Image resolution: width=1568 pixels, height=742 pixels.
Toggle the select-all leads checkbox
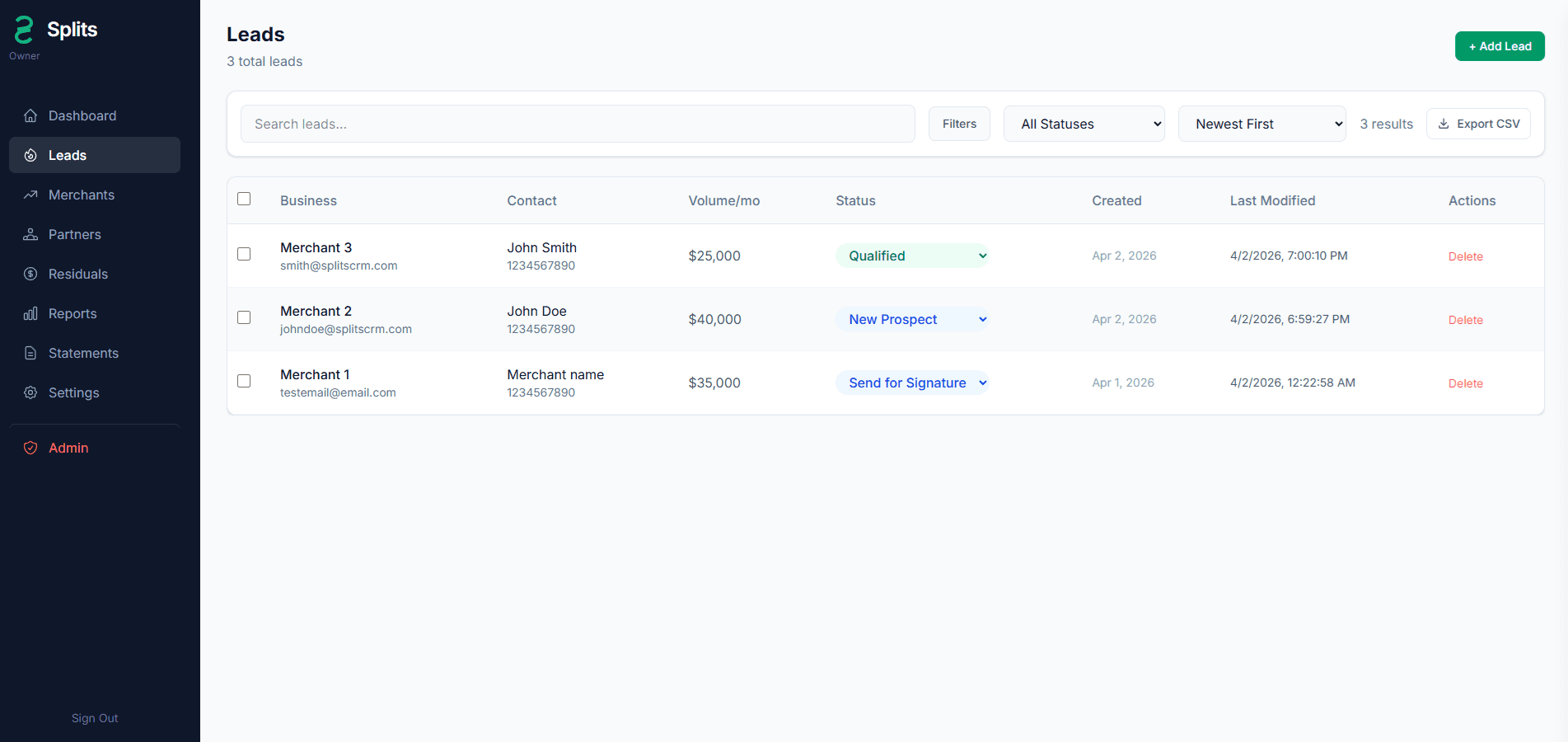pyautogui.click(x=244, y=199)
